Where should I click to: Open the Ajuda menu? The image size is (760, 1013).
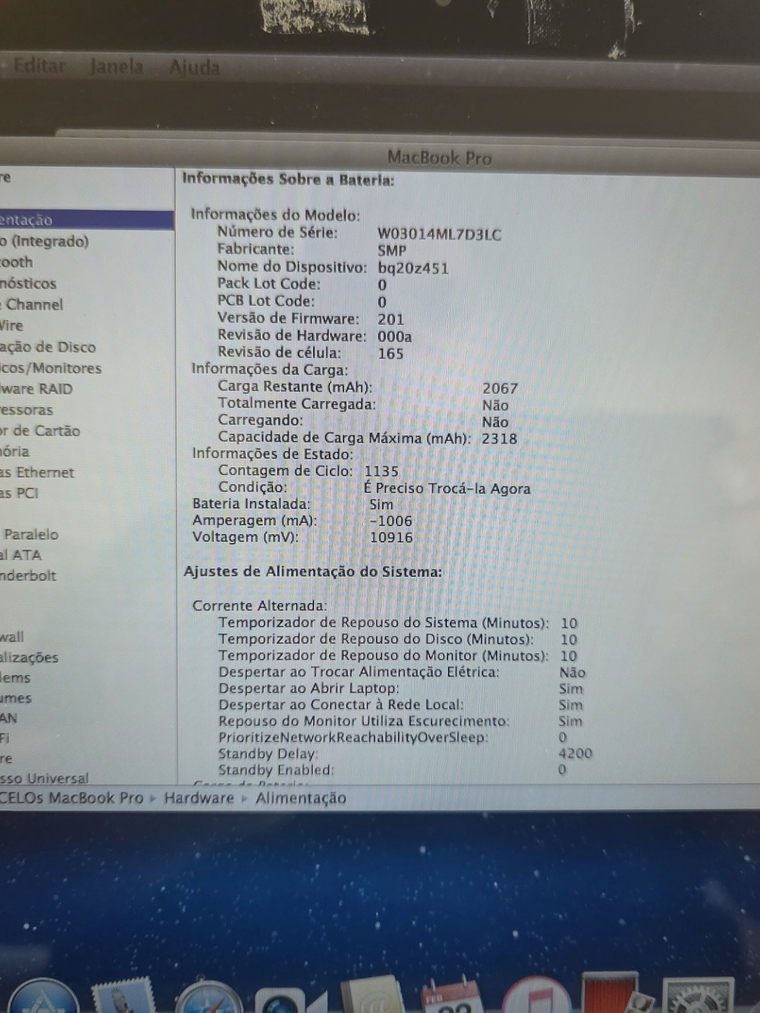tap(194, 67)
